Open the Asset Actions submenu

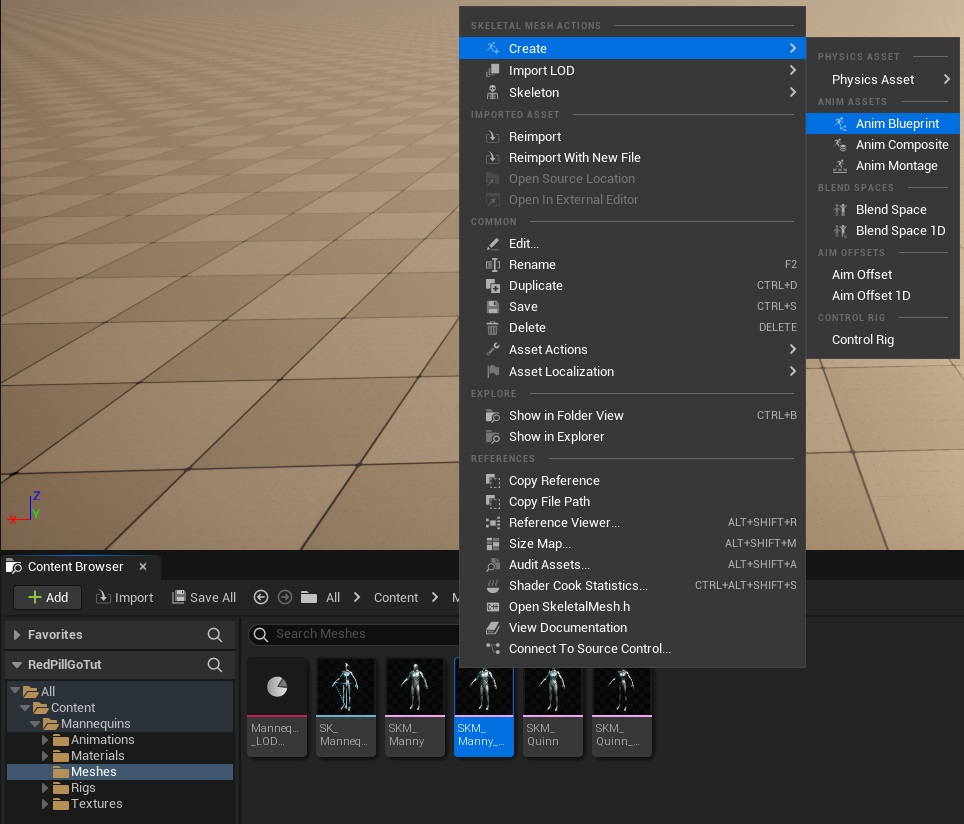point(548,350)
